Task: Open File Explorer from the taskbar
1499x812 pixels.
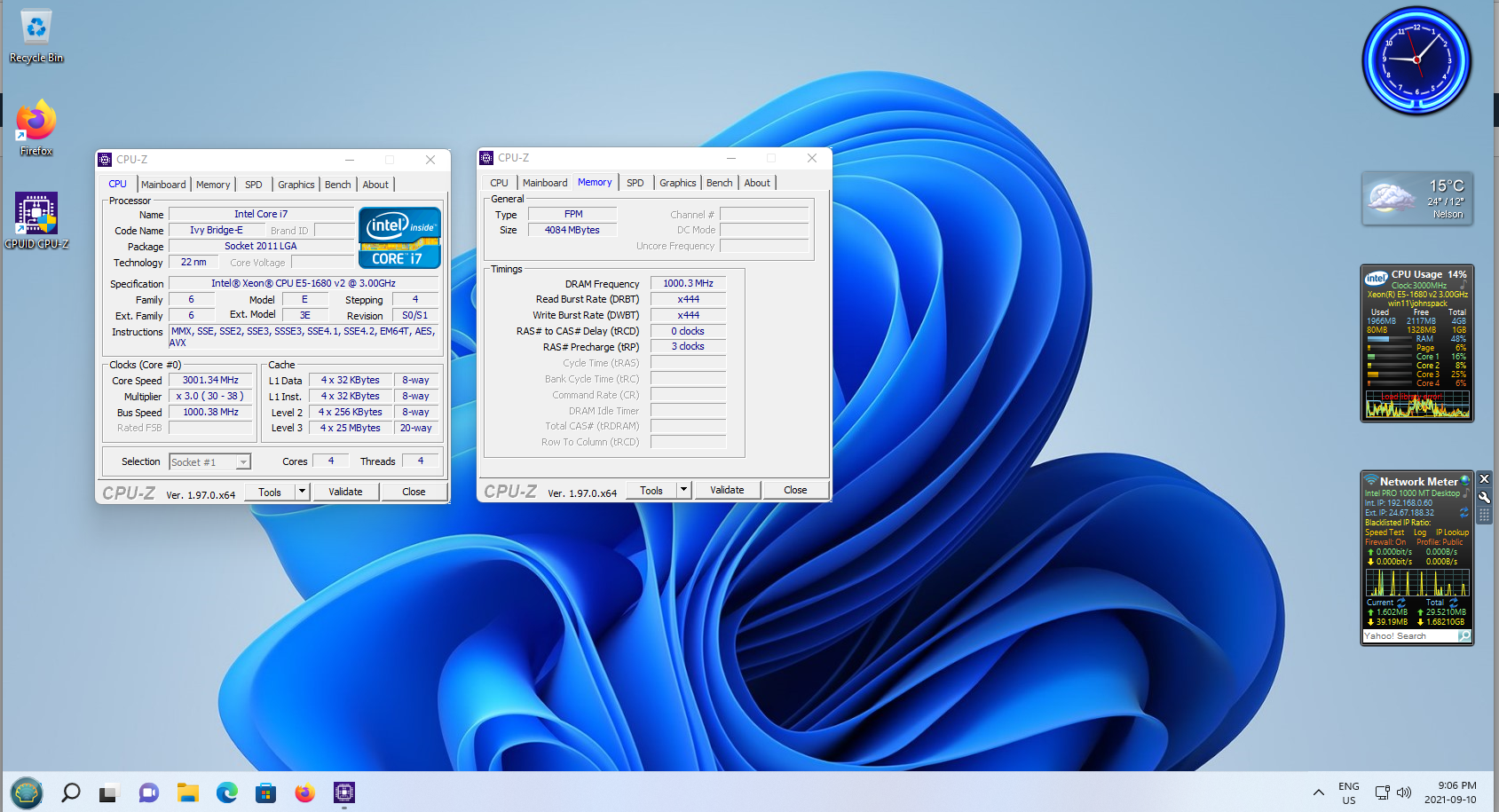Action: click(187, 792)
